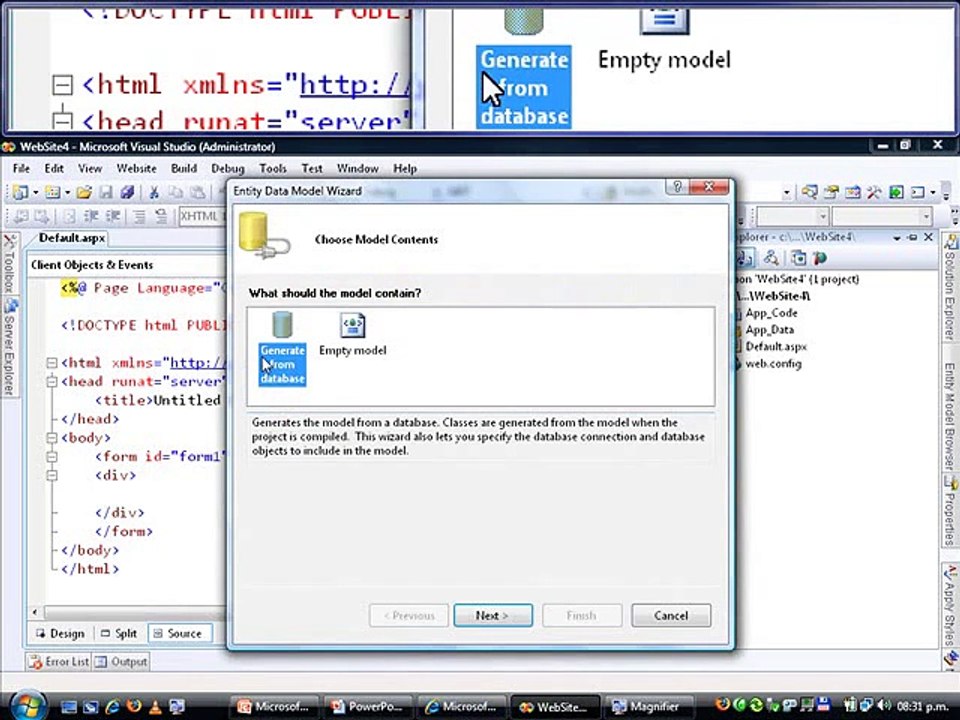Screen dimensions: 960x720
Task: Click the Add New Item toolbar icon
Action: click(x=53, y=192)
